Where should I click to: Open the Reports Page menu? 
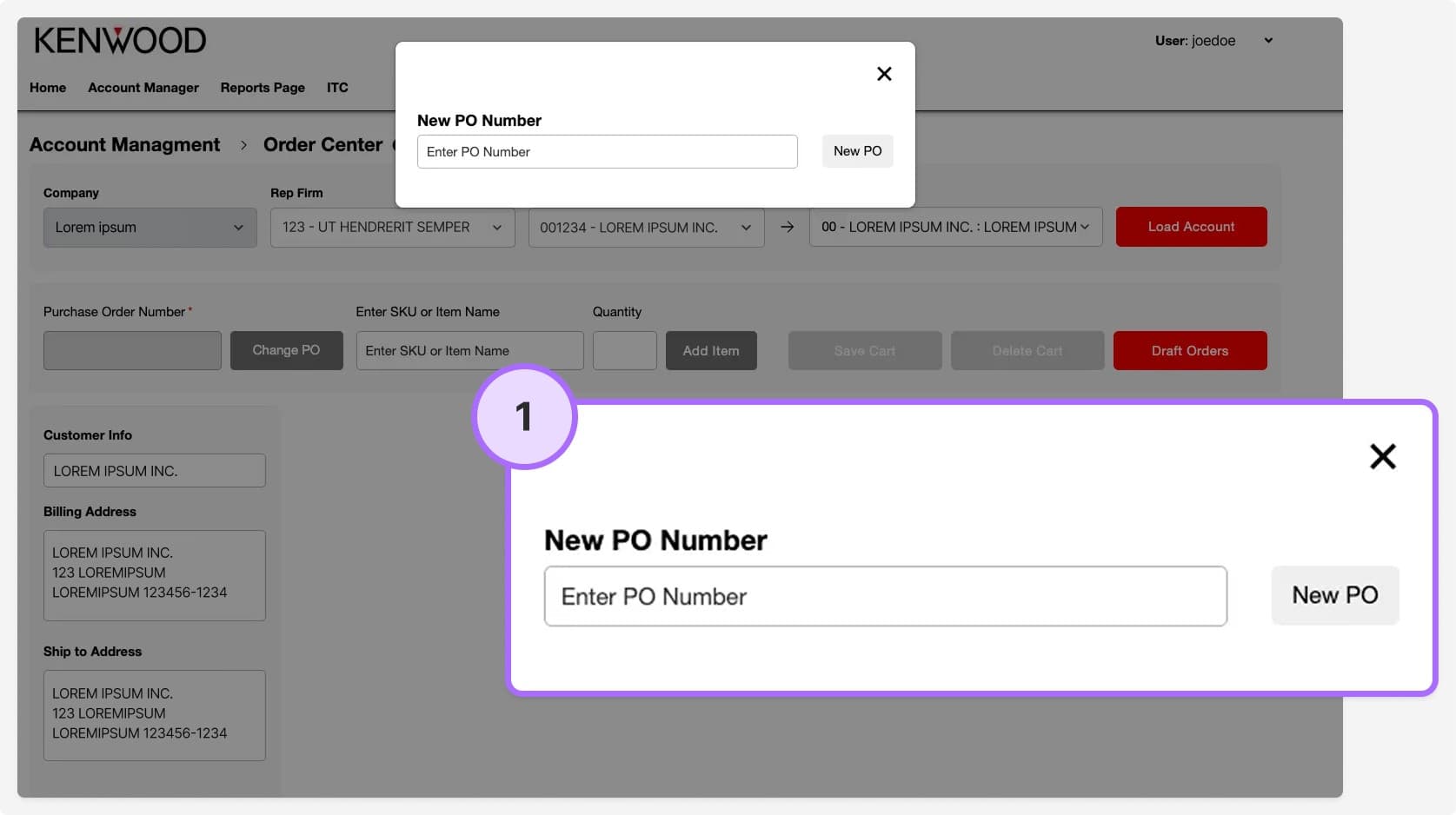tap(263, 88)
